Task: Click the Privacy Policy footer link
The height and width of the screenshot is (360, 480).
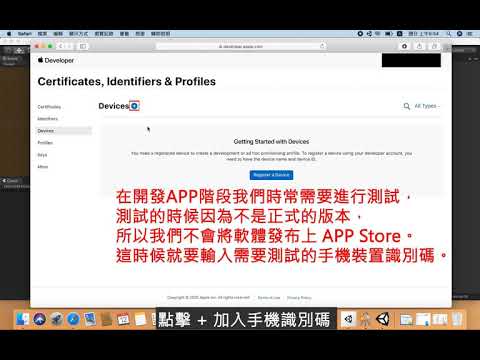Action: (x=299, y=298)
